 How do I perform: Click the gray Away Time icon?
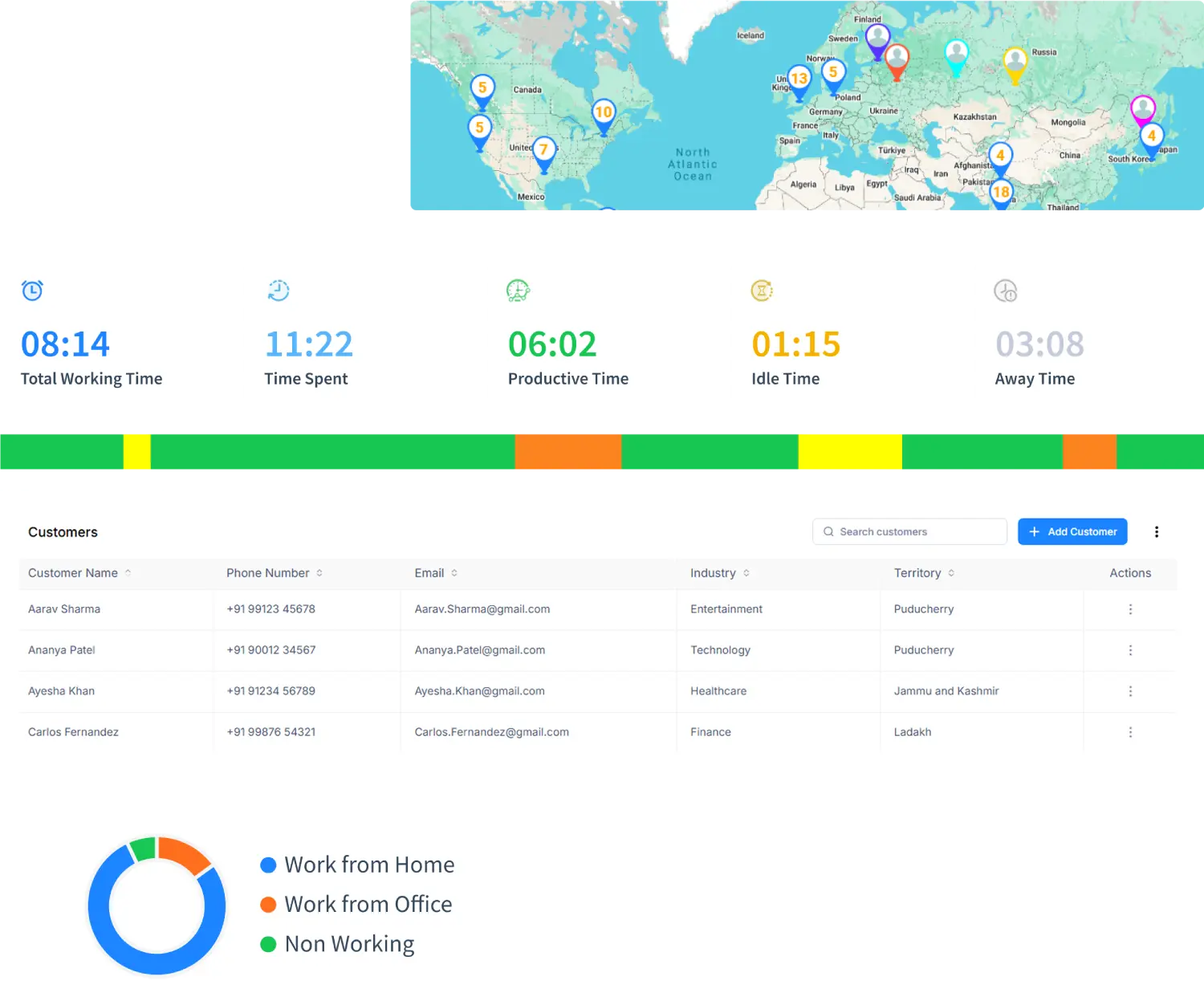1005,291
